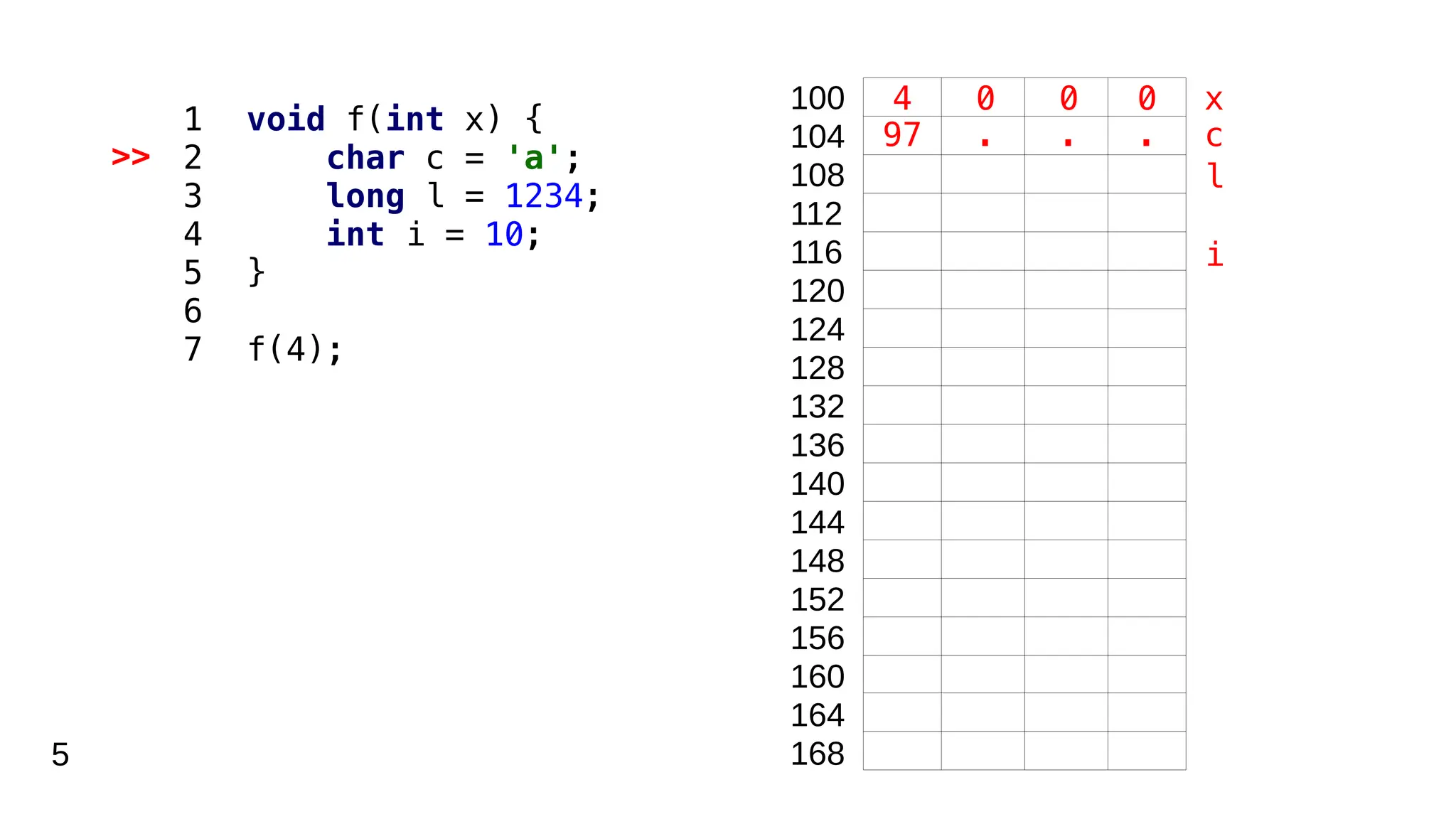Click the 'char' keyword
Image resolution: width=1456 pixels, height=819 pixels.
pyautogui.click(x=365, y=158)
